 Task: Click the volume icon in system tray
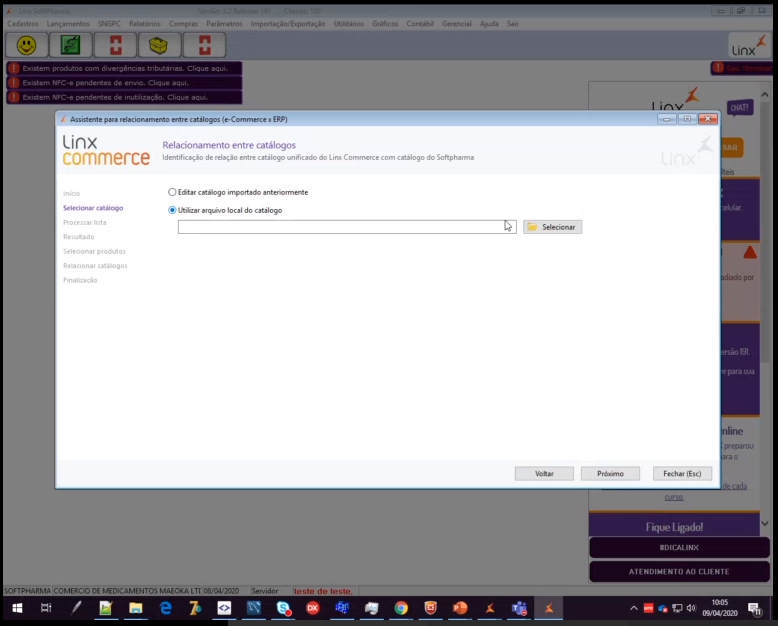click(x=691, y=608)
